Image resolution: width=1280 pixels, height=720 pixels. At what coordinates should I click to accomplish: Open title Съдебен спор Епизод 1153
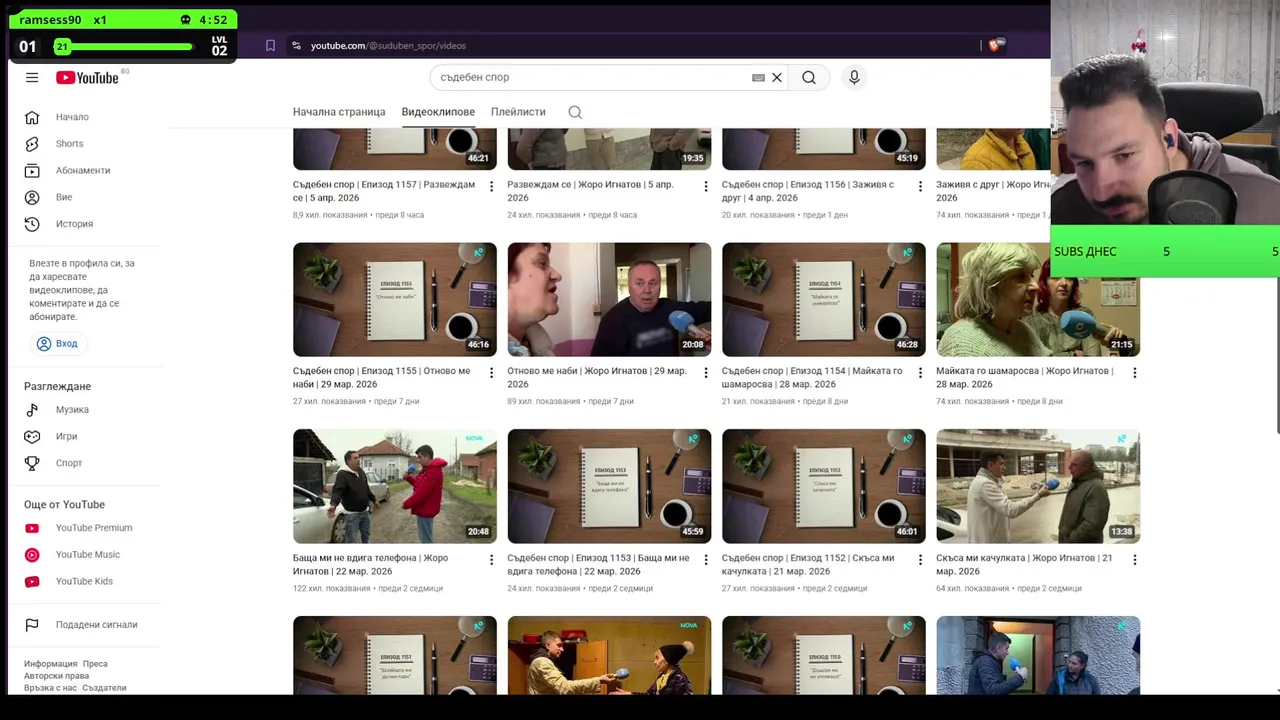598,564
